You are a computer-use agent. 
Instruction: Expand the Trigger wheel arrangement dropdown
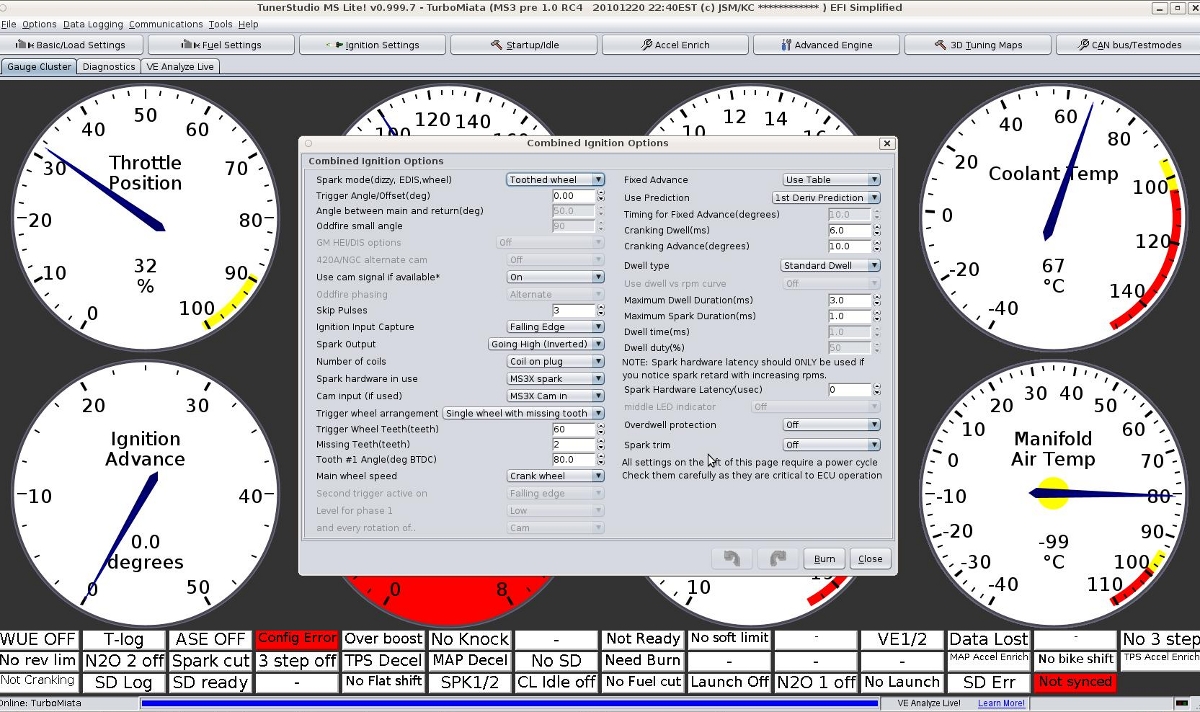click(x=523, y=413)
